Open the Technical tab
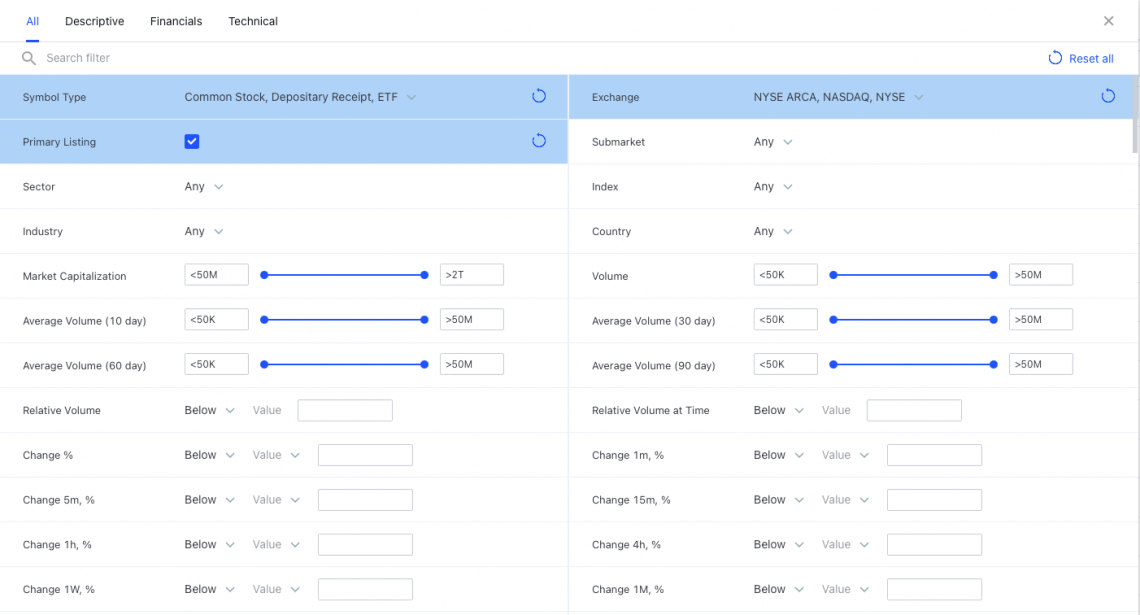Image resolution: width=1140 pixels, height=615 pixels. click(x=253, y=21)
